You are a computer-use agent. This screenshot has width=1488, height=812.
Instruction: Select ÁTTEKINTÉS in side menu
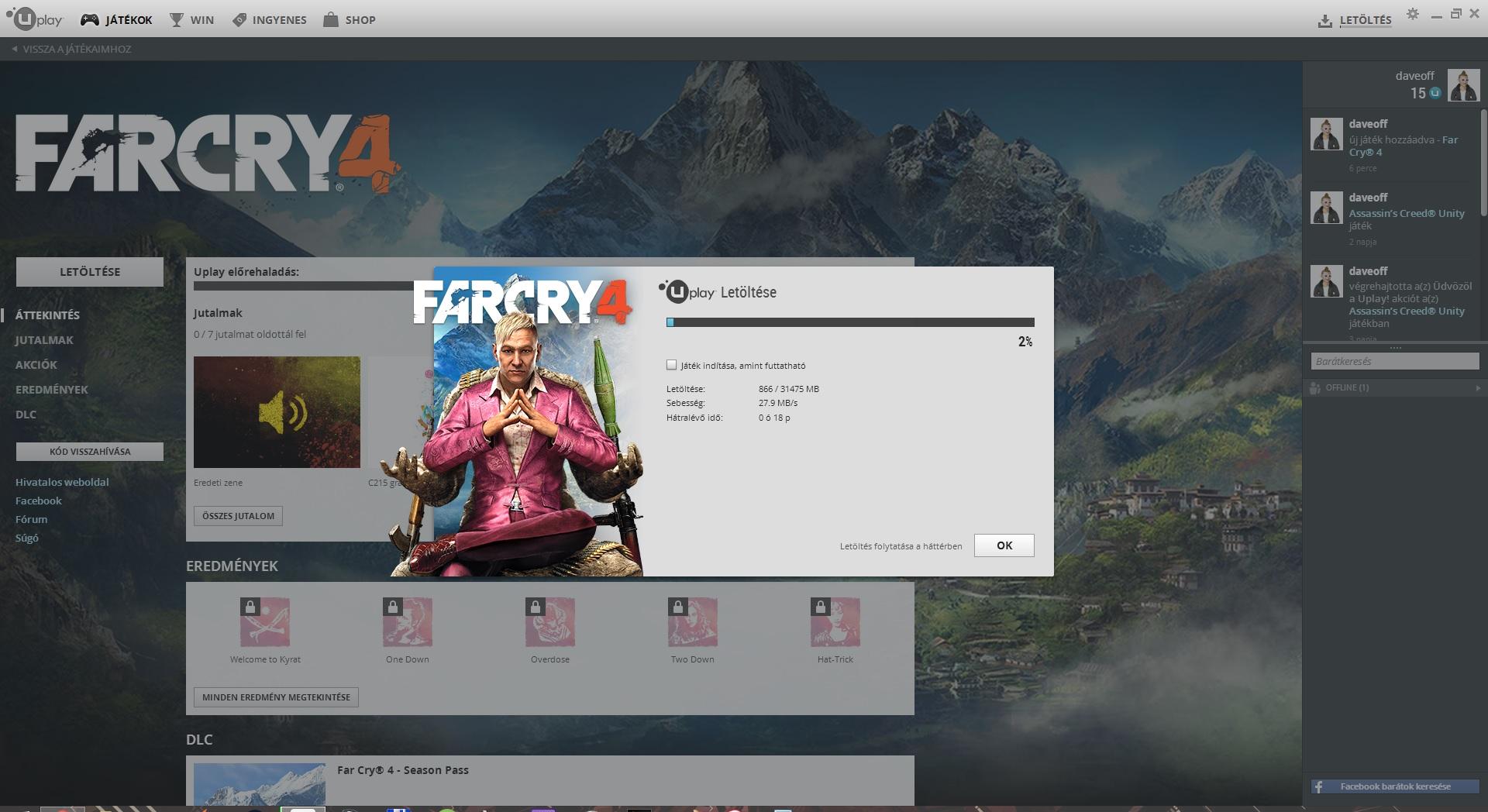(47, 315)
